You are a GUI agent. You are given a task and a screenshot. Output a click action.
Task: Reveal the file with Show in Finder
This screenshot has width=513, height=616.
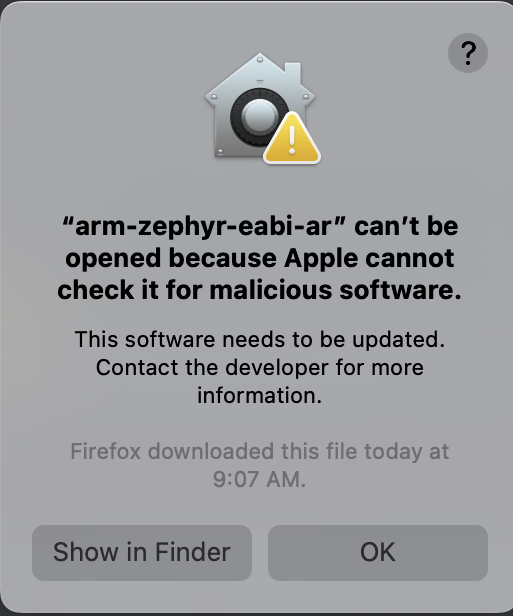coord(142,552)
